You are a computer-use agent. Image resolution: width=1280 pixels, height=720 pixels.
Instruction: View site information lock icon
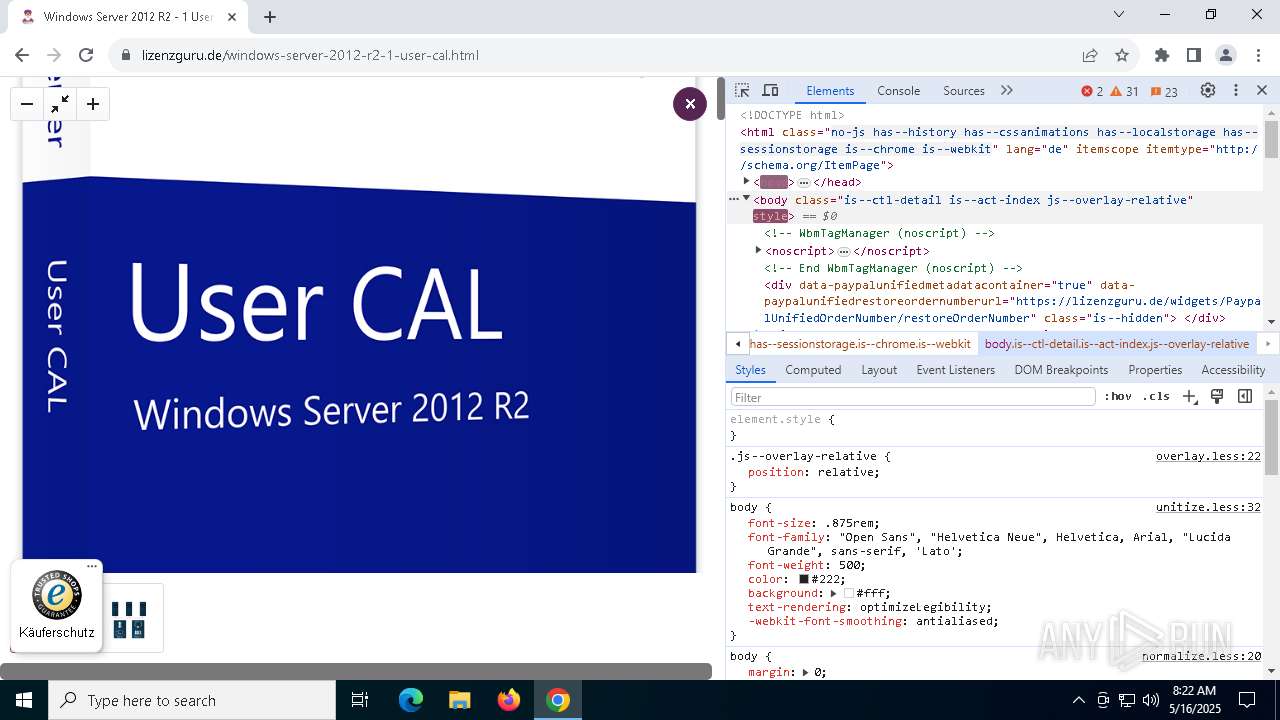126,55
